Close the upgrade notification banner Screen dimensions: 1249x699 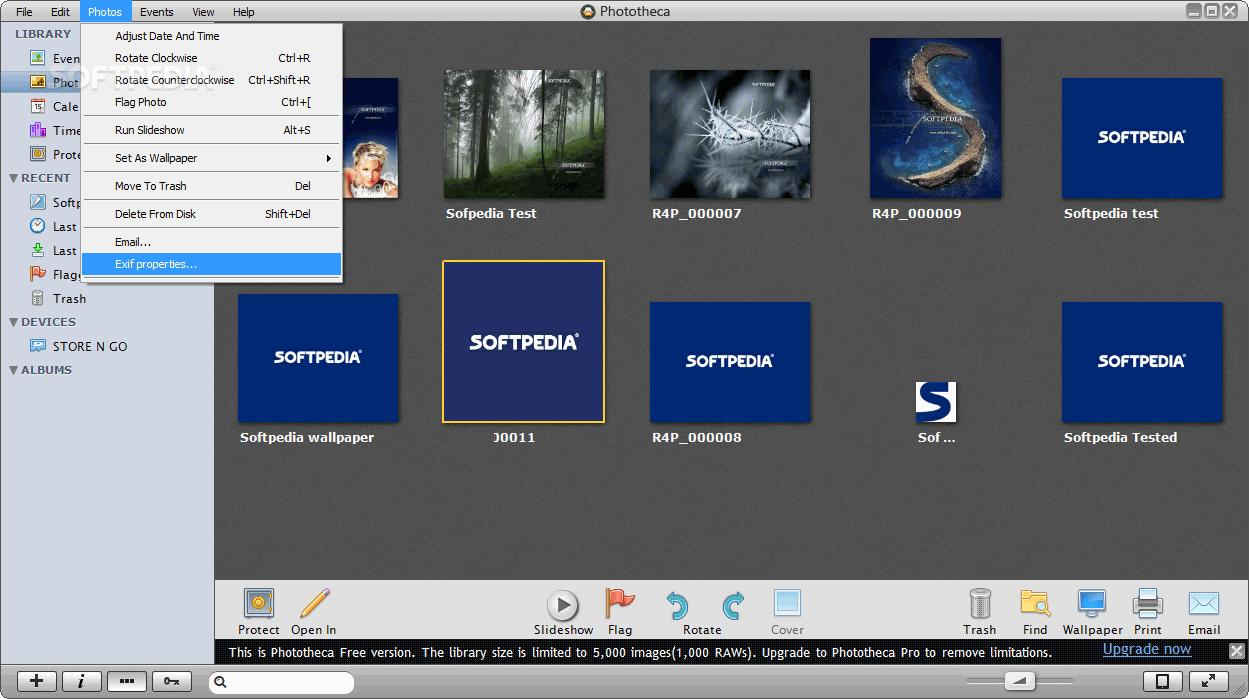click(x=1237, y=651)
